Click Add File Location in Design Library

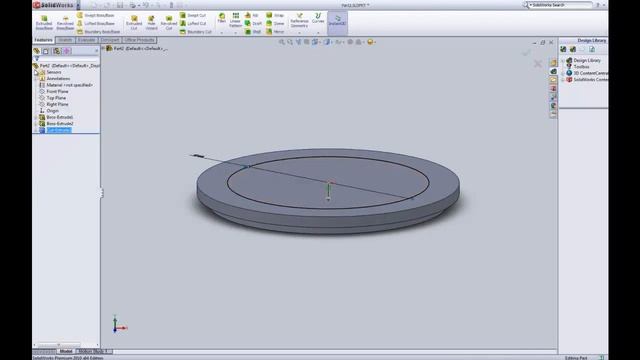pyautogui.click(x=573, y=49)
